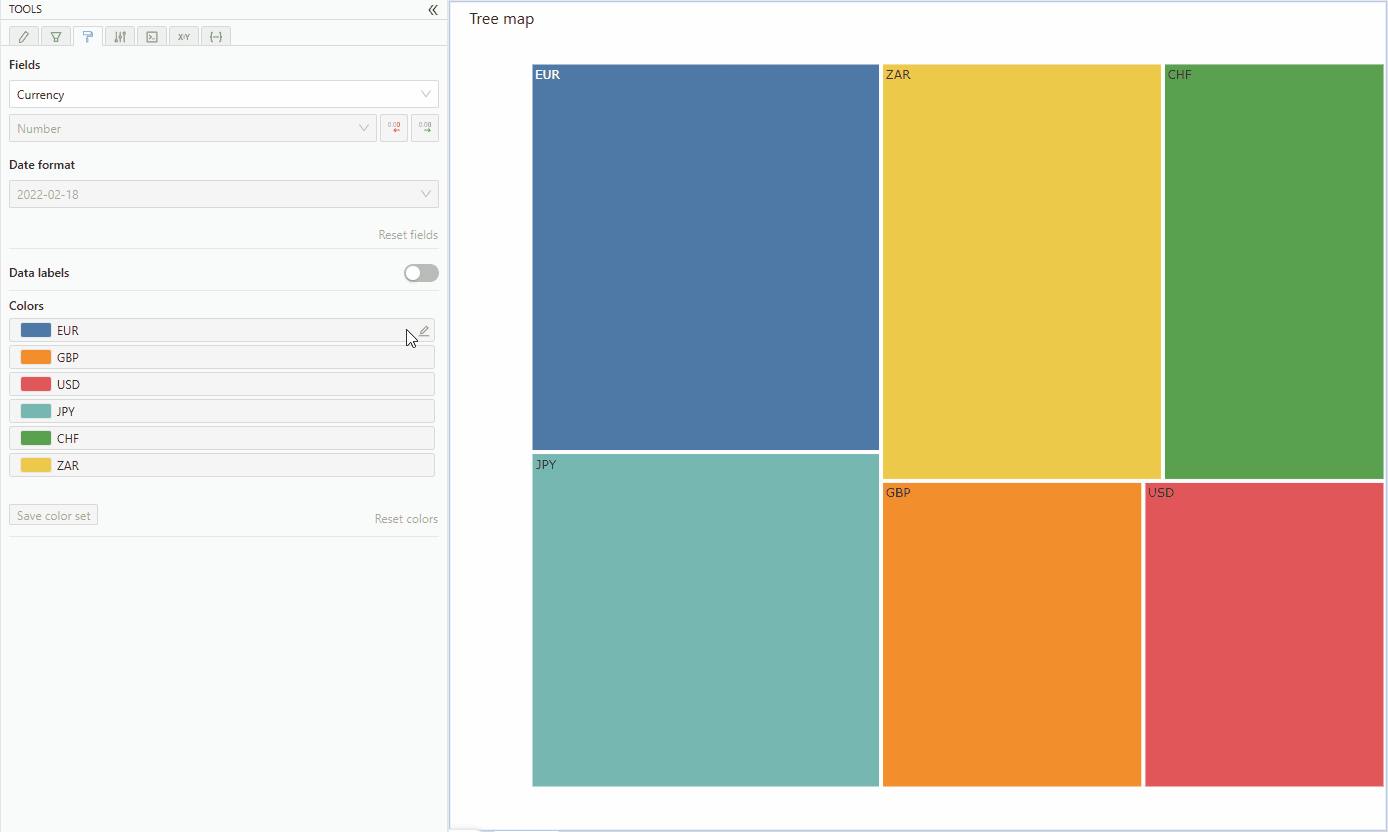The image size is (1388, 832).
Task: Open the X:Y axis tab
Action: 184,37
